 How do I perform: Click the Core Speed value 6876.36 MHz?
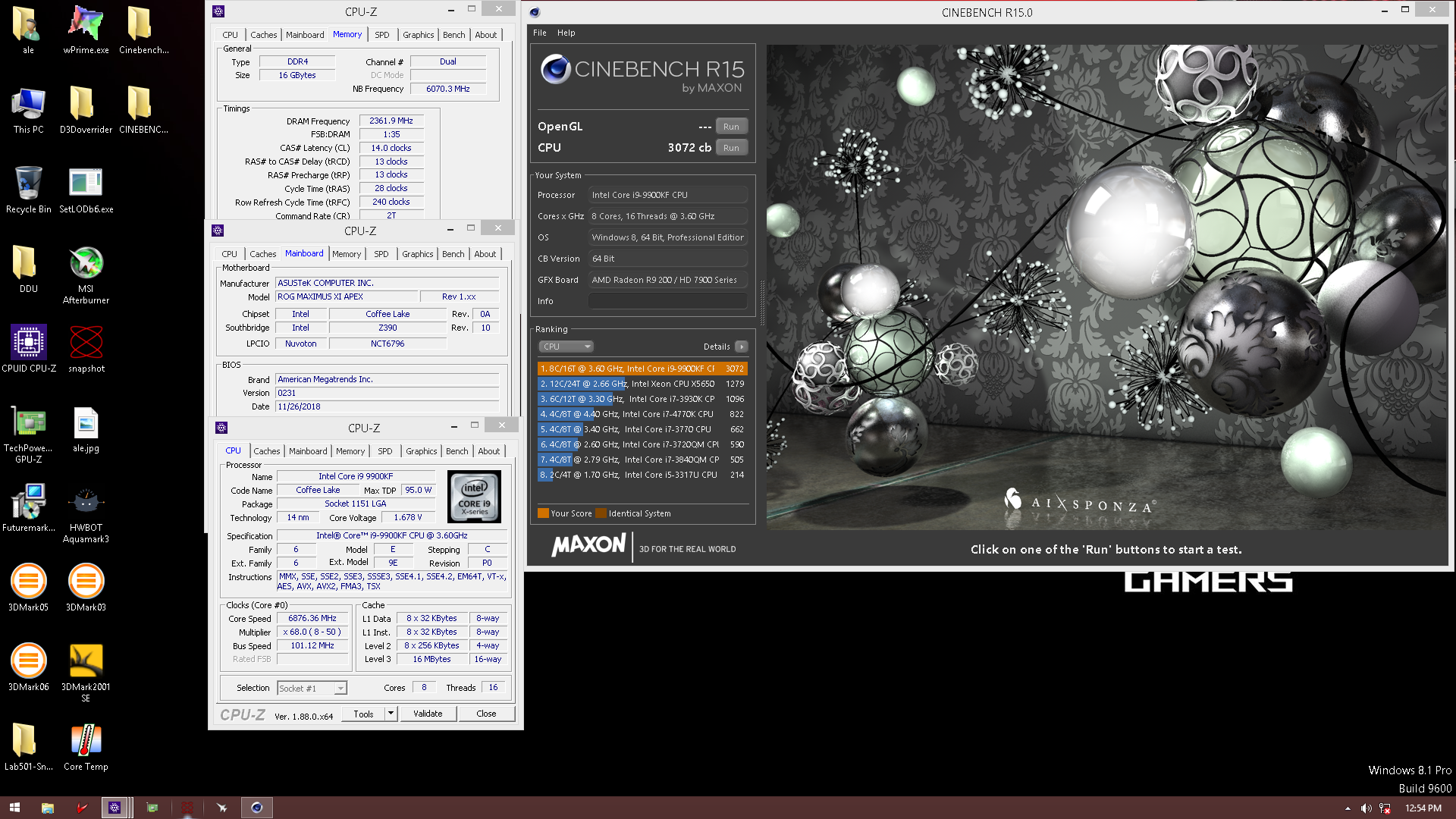click(x=312, y=619)
